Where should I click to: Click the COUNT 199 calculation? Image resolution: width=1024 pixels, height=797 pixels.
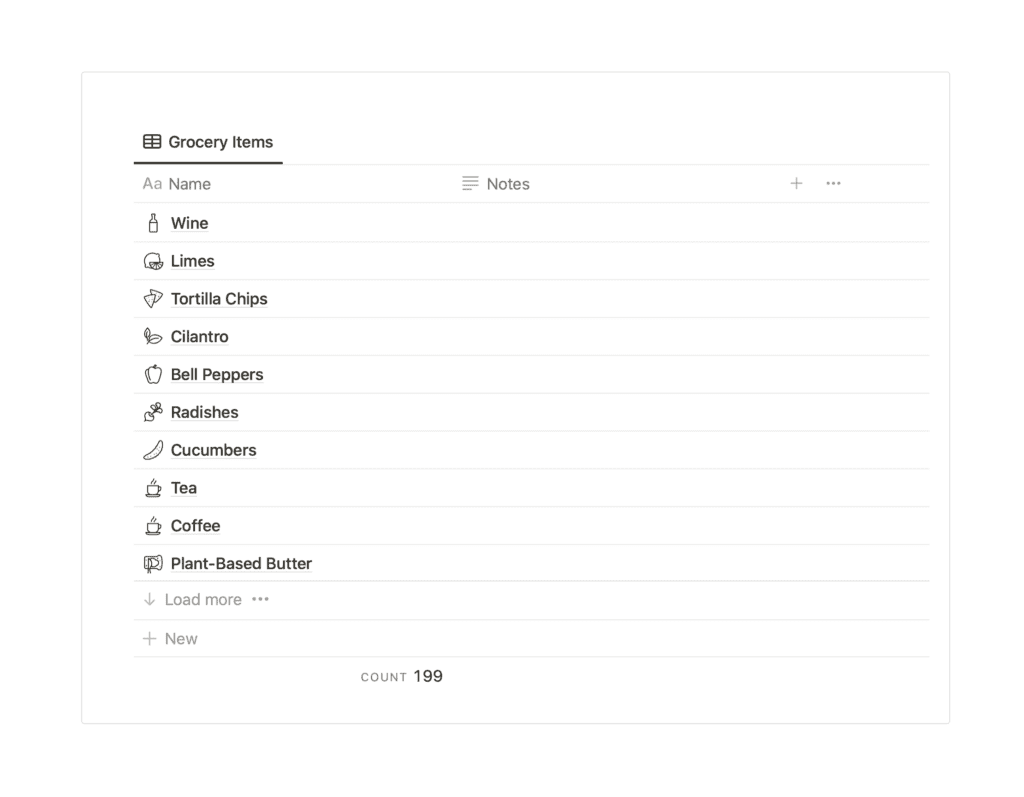pos(402,676)
